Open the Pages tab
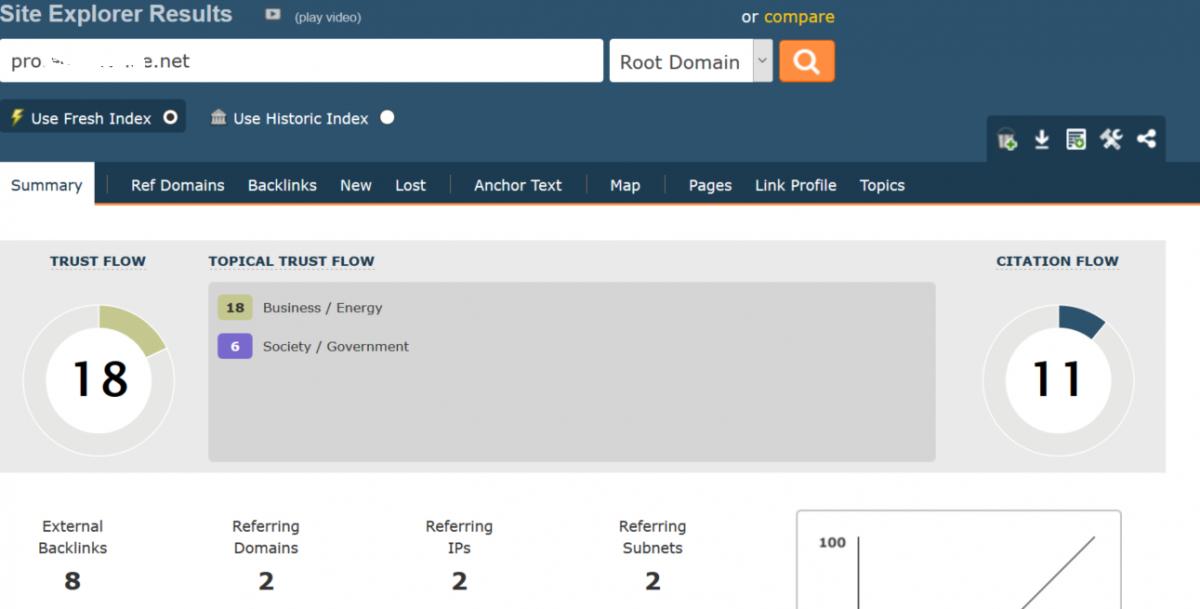1200x609 pixels. [x=710, y=185]
